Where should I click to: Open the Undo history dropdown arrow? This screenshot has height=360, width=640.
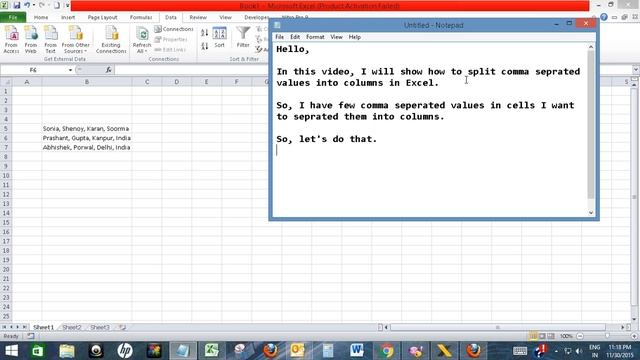33,5
